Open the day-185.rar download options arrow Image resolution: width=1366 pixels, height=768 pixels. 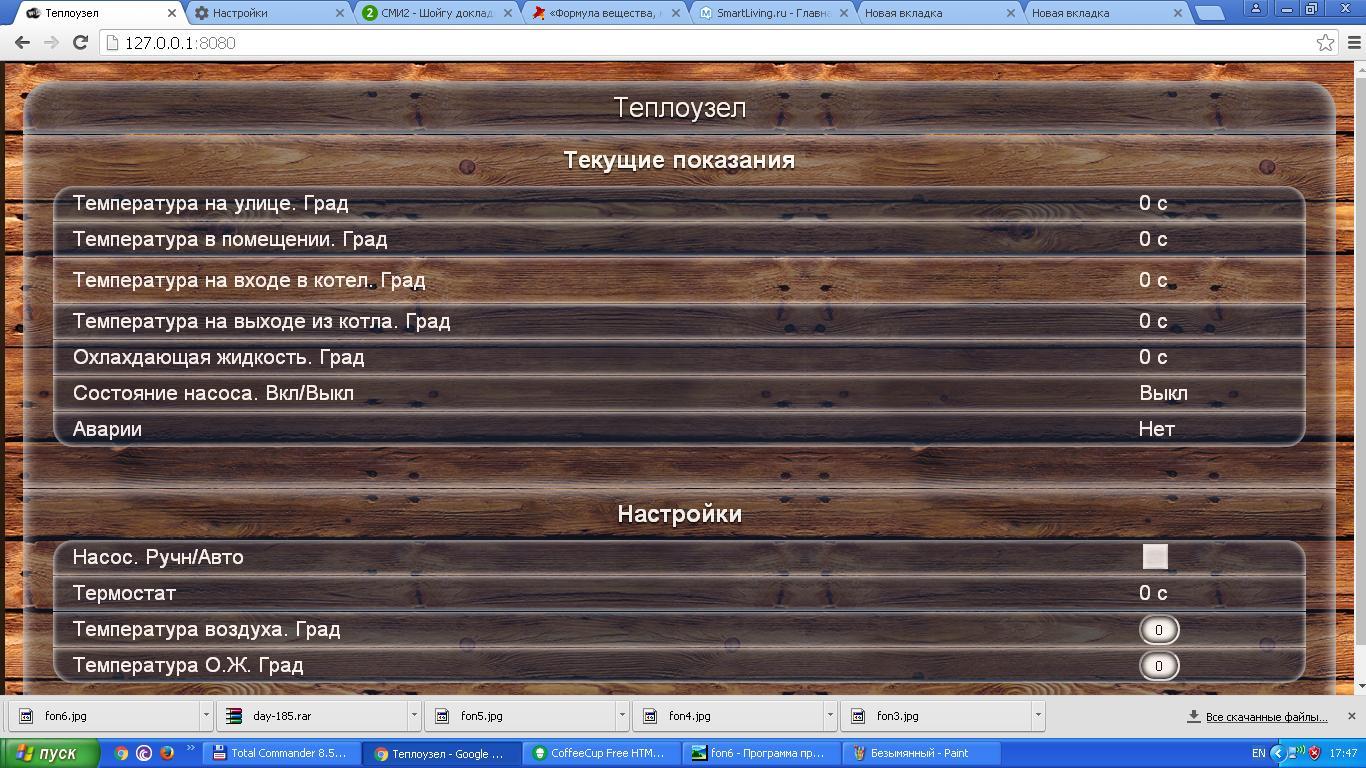coord(414,716)
